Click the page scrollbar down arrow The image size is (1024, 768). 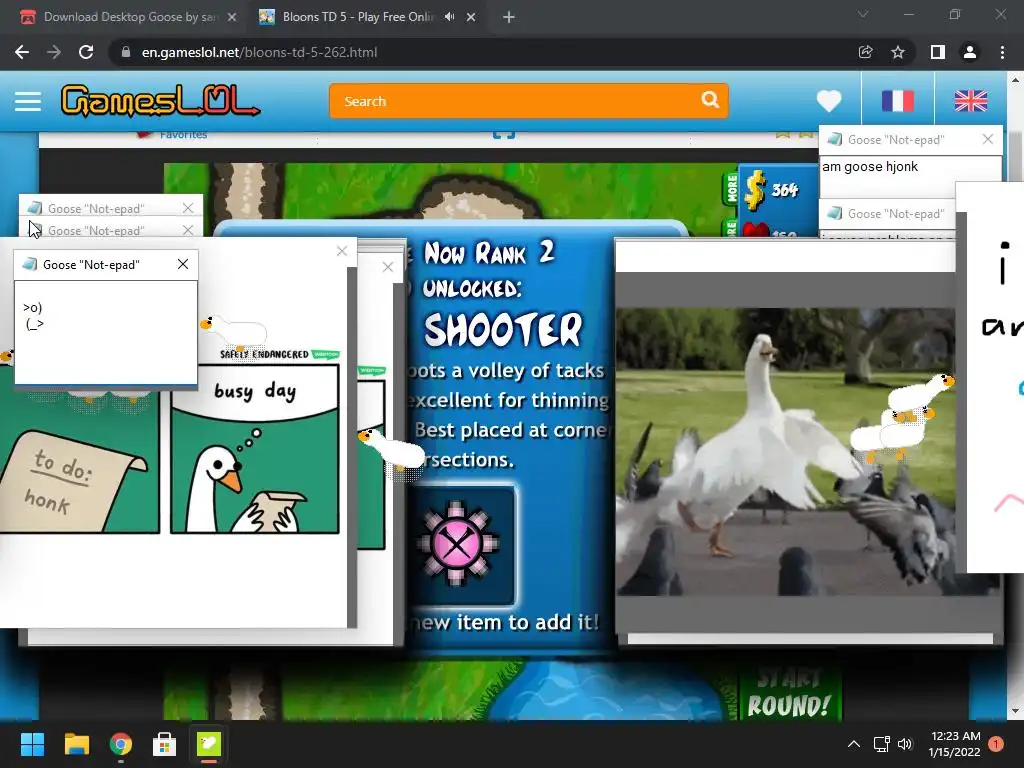click(1015, 712)
